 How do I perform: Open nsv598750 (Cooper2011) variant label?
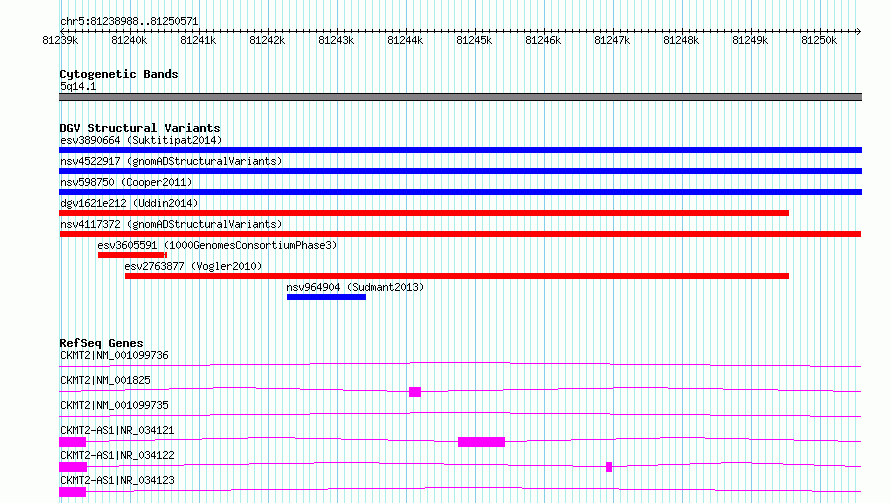[x=126, y=182]
